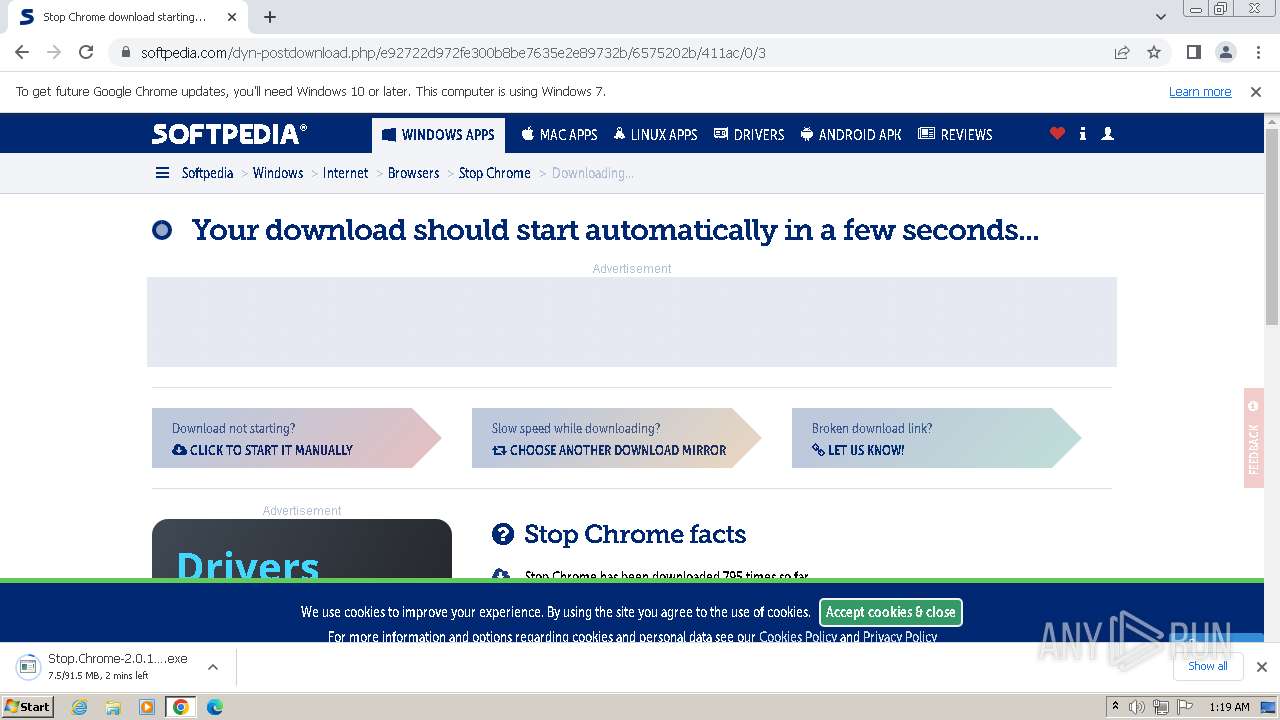Viewport: 1280px width, 720px height.
Task: Open Windows Explorer folder in taskbar
Action: click(x=113, y=707)
